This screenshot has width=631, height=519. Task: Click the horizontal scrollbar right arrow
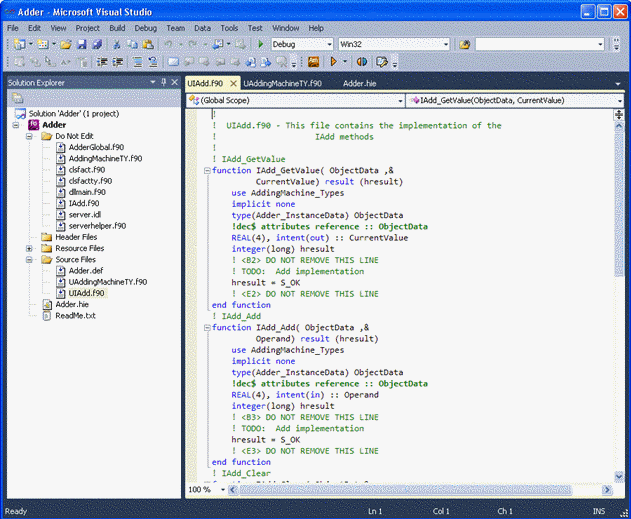click(x=606, y=490)
